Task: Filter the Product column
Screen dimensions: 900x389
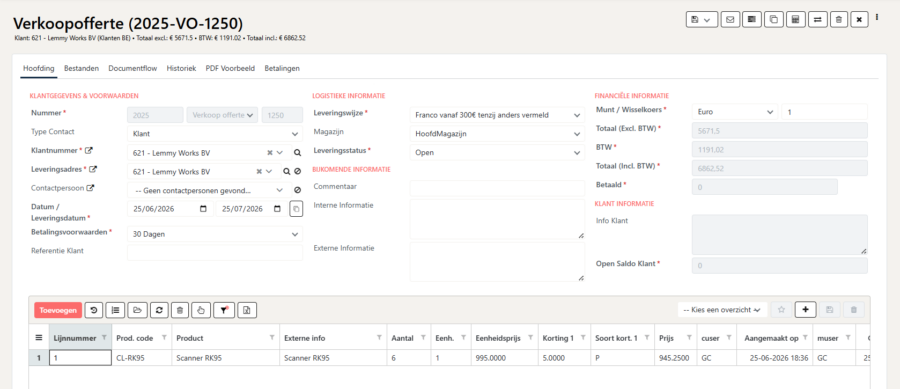Action: tap(272, 338)
